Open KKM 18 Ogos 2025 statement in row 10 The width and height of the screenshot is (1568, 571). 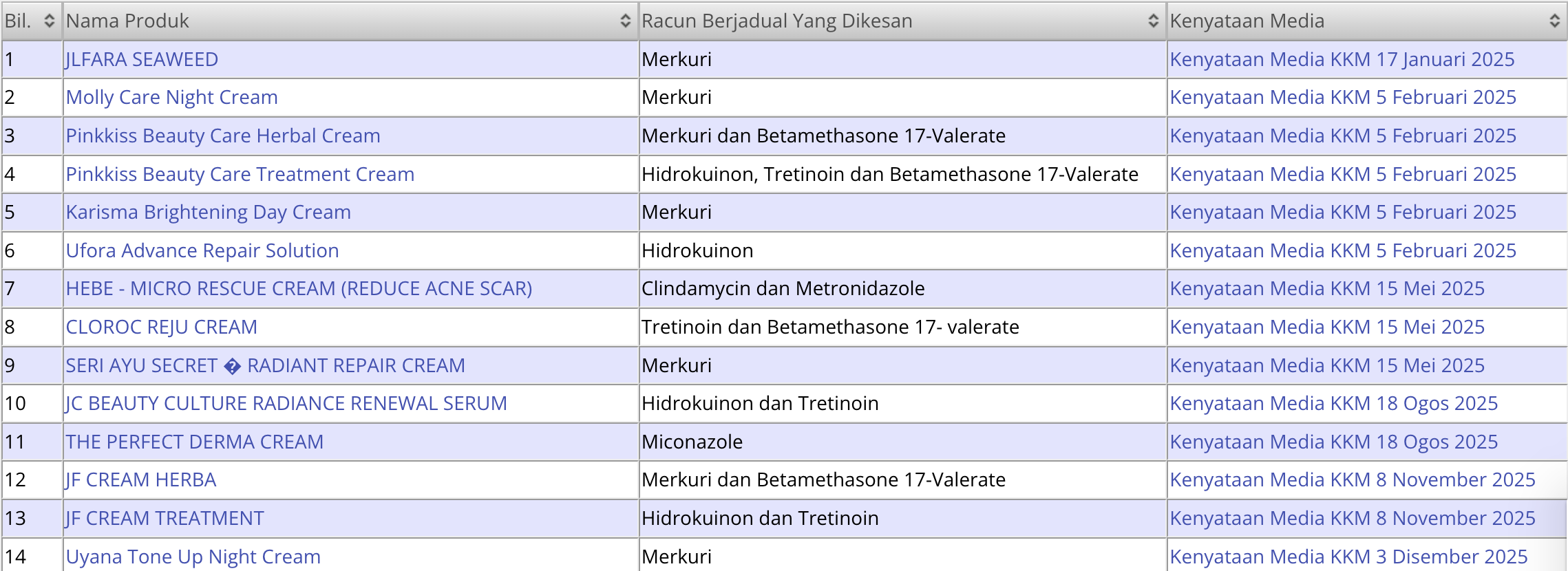(1334, 404)
